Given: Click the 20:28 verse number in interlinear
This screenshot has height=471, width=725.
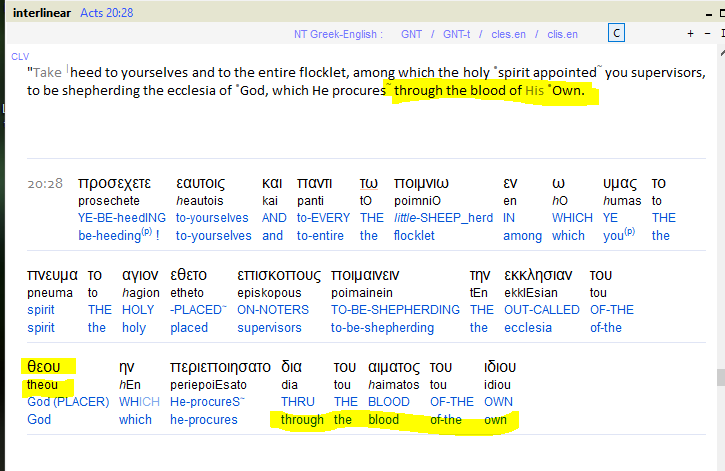Looking at the screenshot, I should (46, 185).
